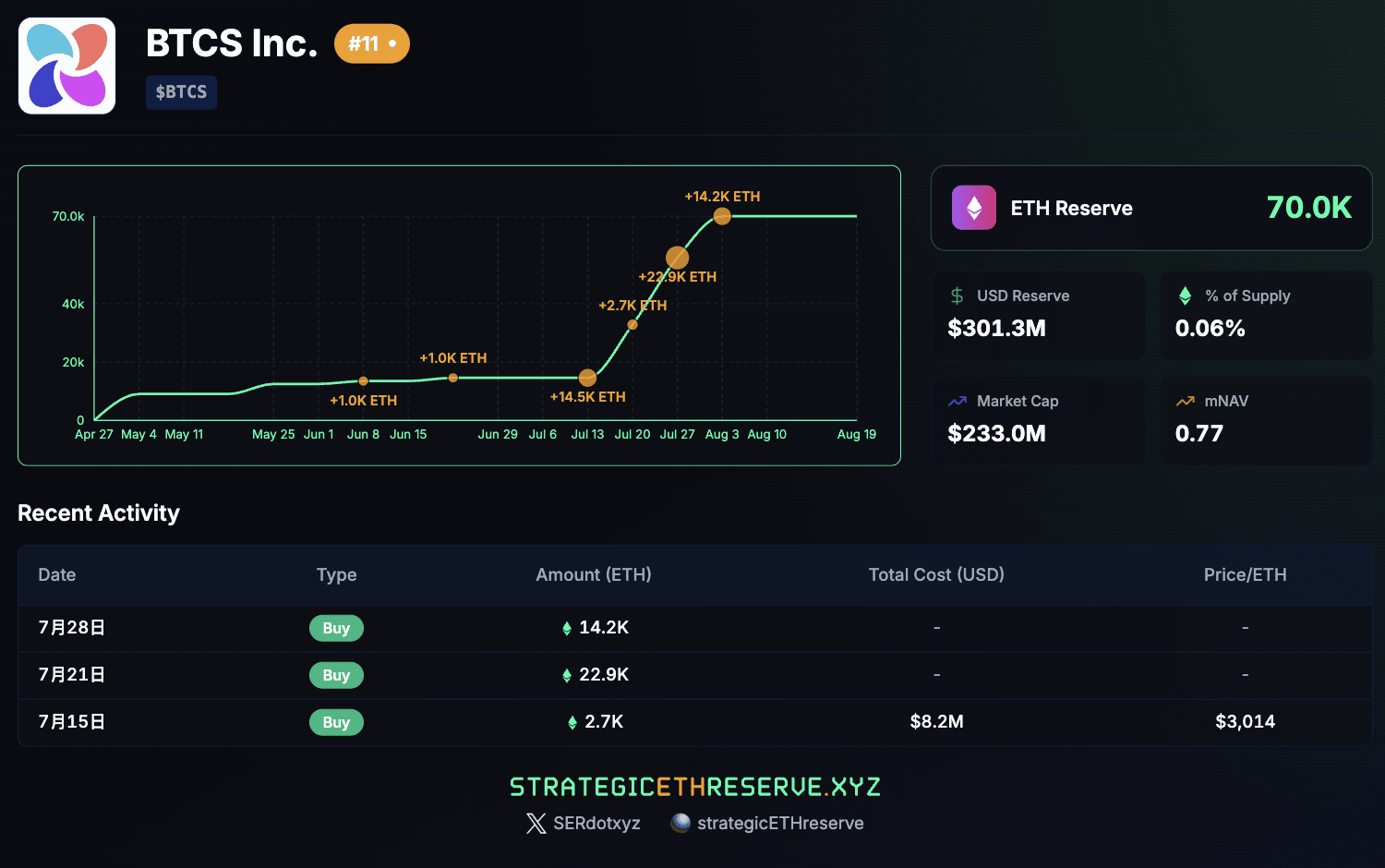Click the $8.2M total cost cell
The image size is (1385, 868).
coord(936,722)
